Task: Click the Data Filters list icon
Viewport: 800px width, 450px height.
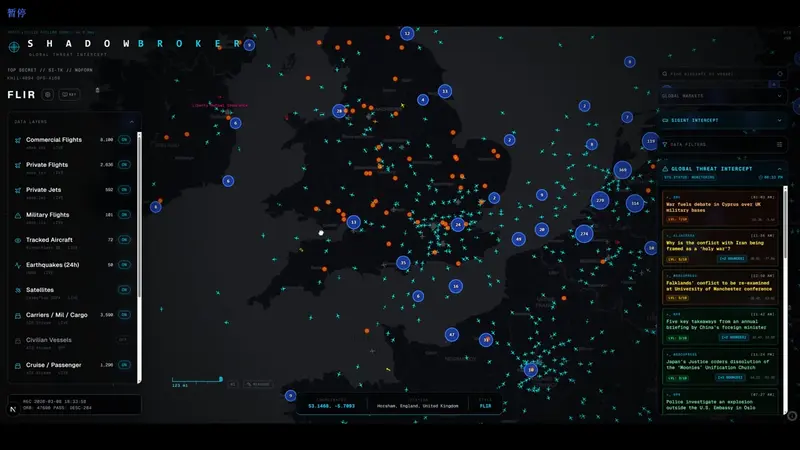Action: tap(780, 144)
